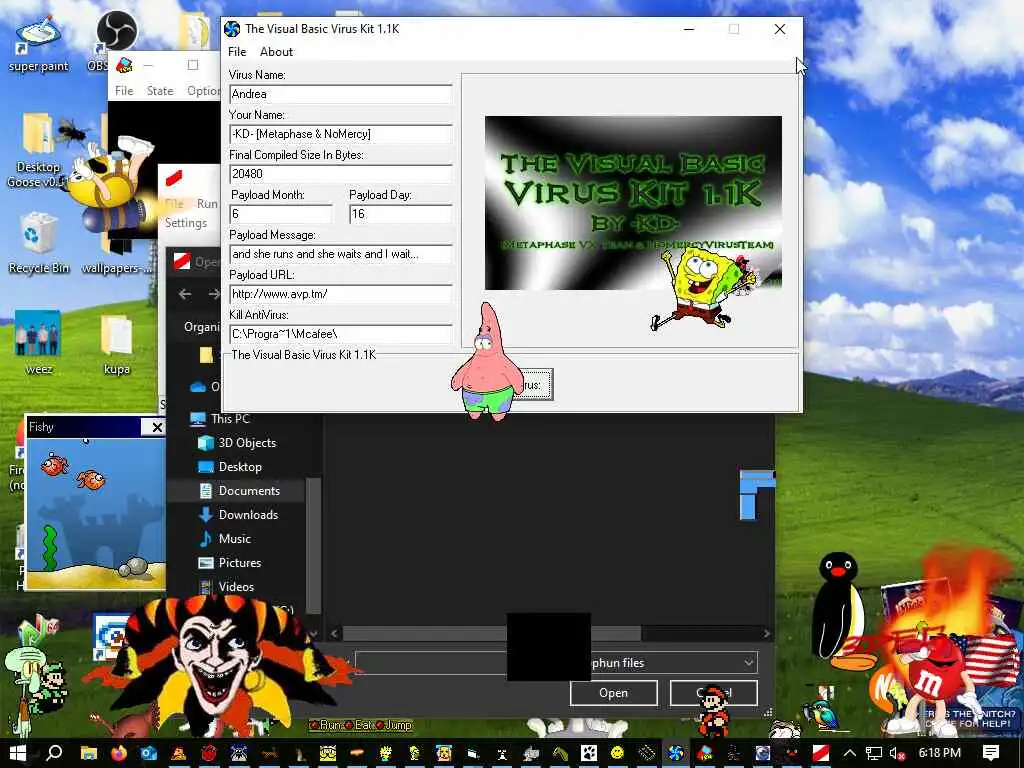Click the Payload Month field
1024x768 pixels.
281,214
